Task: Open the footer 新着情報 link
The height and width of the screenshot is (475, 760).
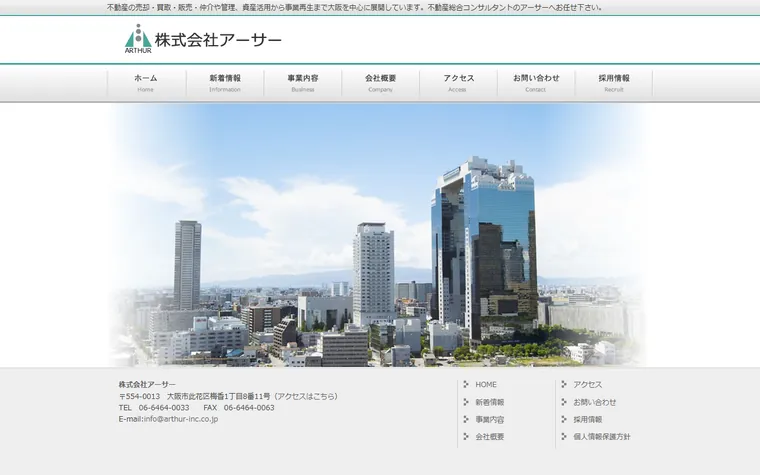Action: tap(490, 402)
